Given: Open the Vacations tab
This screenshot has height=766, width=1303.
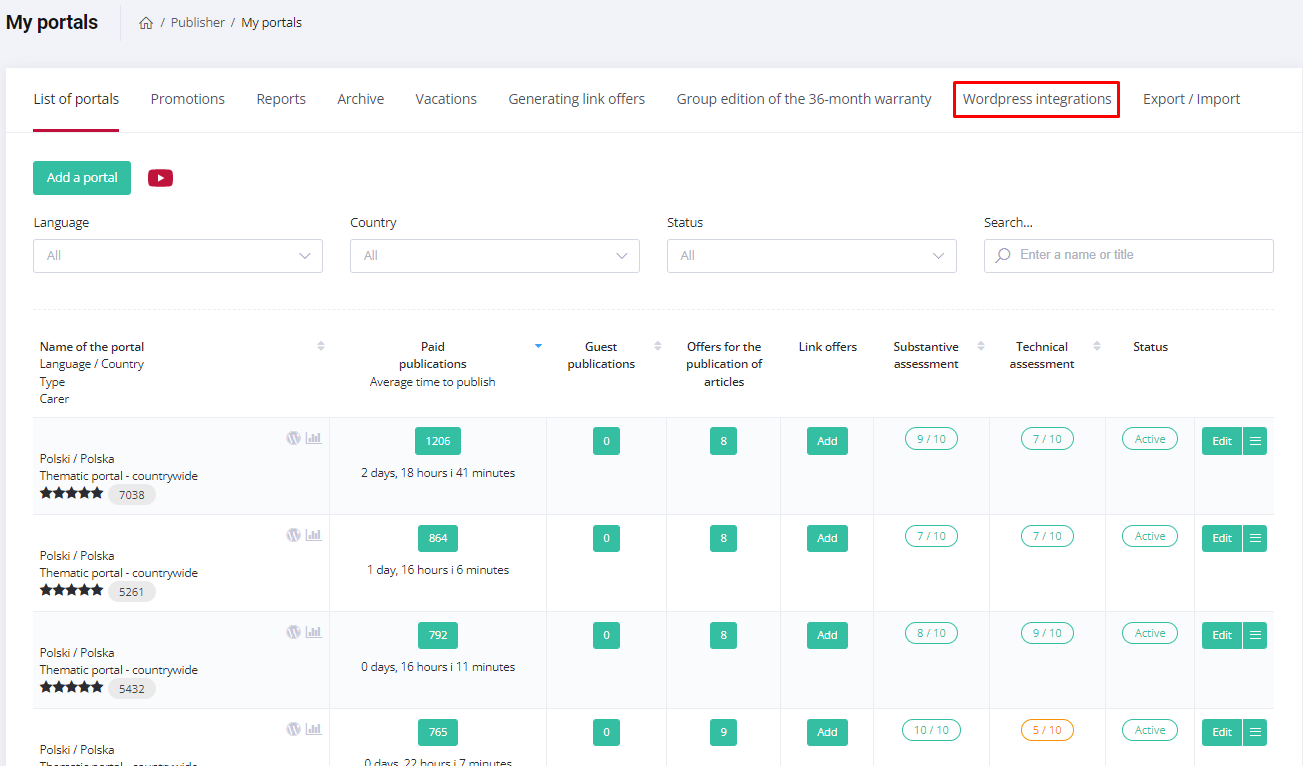Looking at the screenshot, I should [x=446, y=99].
